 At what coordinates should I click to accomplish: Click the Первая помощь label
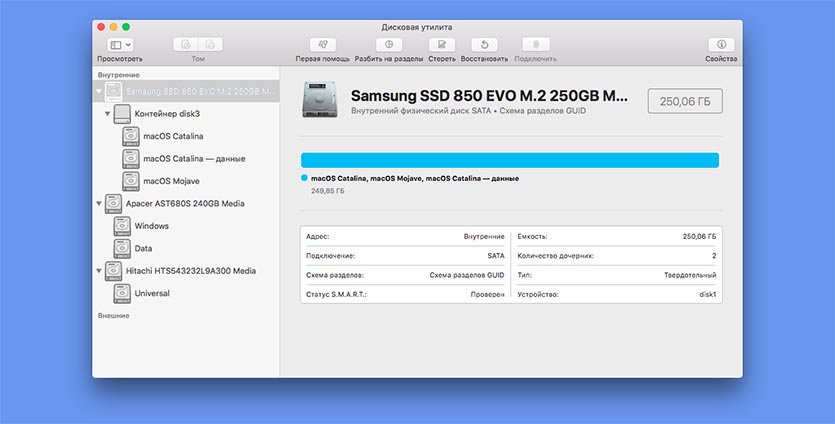(x=323, y=59)
